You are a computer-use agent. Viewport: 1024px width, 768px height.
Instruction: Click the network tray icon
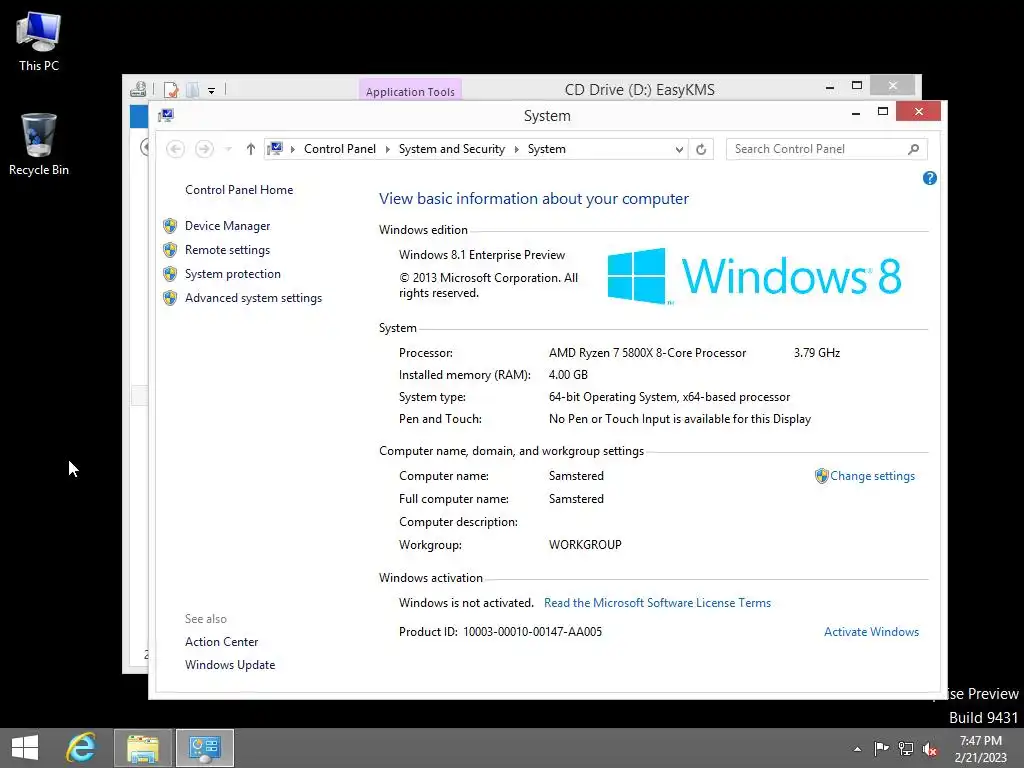pos(906,748)
